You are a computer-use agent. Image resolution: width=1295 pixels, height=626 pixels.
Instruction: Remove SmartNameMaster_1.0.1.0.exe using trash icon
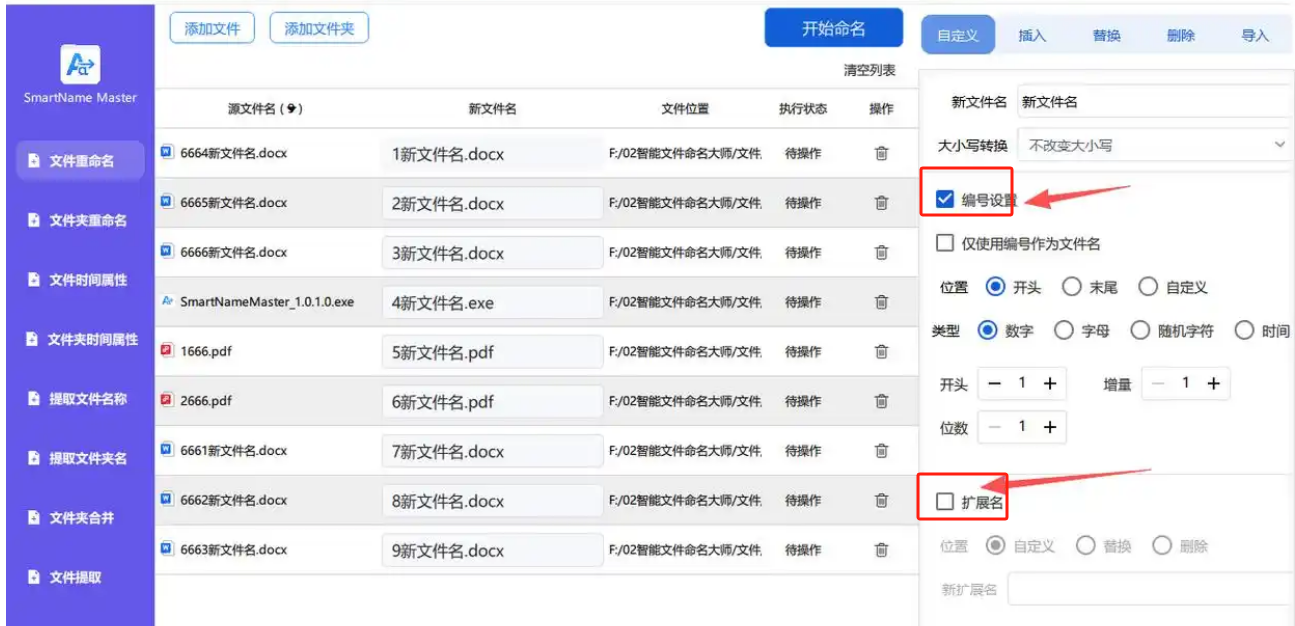pyautogui.click(x=881, y=302)
